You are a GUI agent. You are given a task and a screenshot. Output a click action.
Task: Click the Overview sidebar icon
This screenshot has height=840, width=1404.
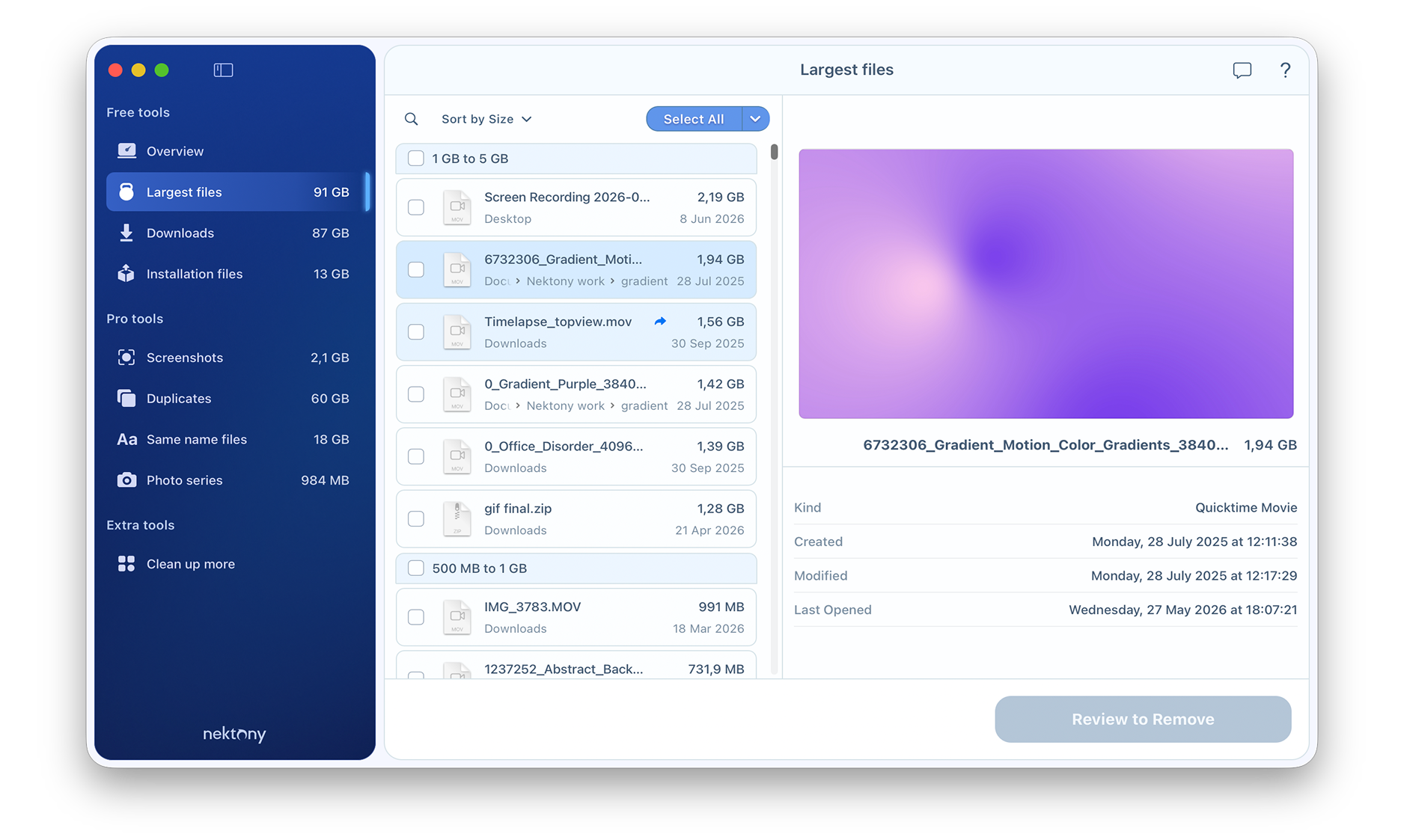(126, 150)
